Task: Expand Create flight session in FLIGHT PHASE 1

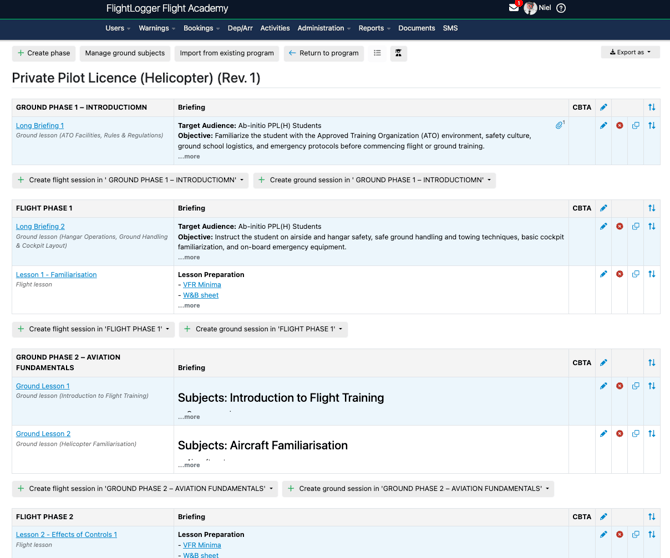Action: (x=93, y=329)
